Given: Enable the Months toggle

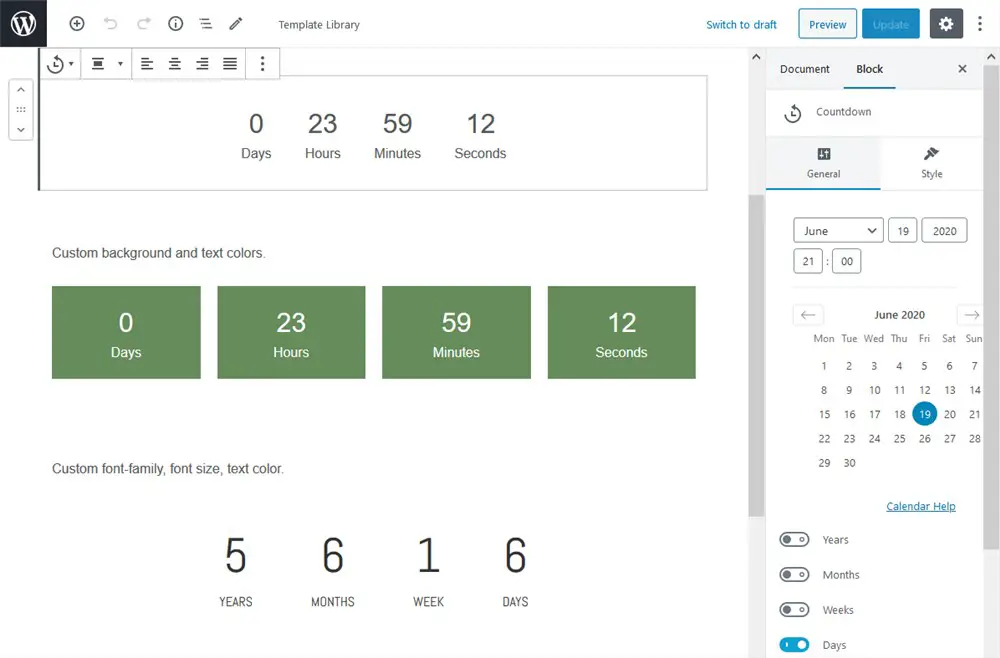Looking at the screenshot, I should 794,575.
